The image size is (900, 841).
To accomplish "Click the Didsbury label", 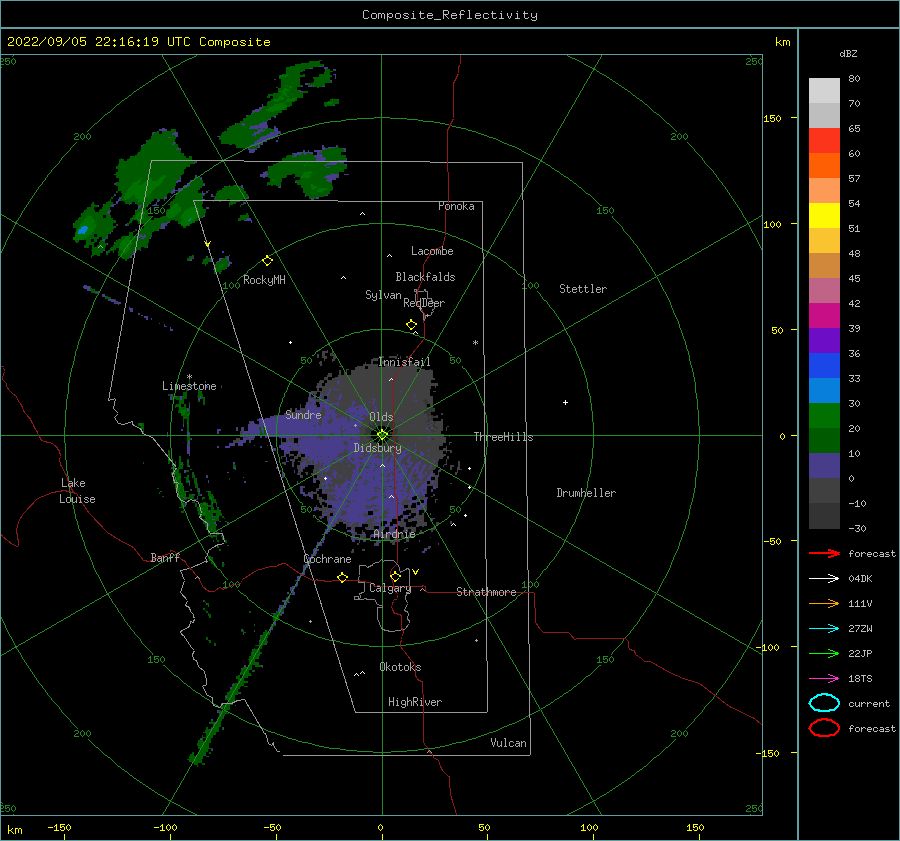I will pos(378,448).
